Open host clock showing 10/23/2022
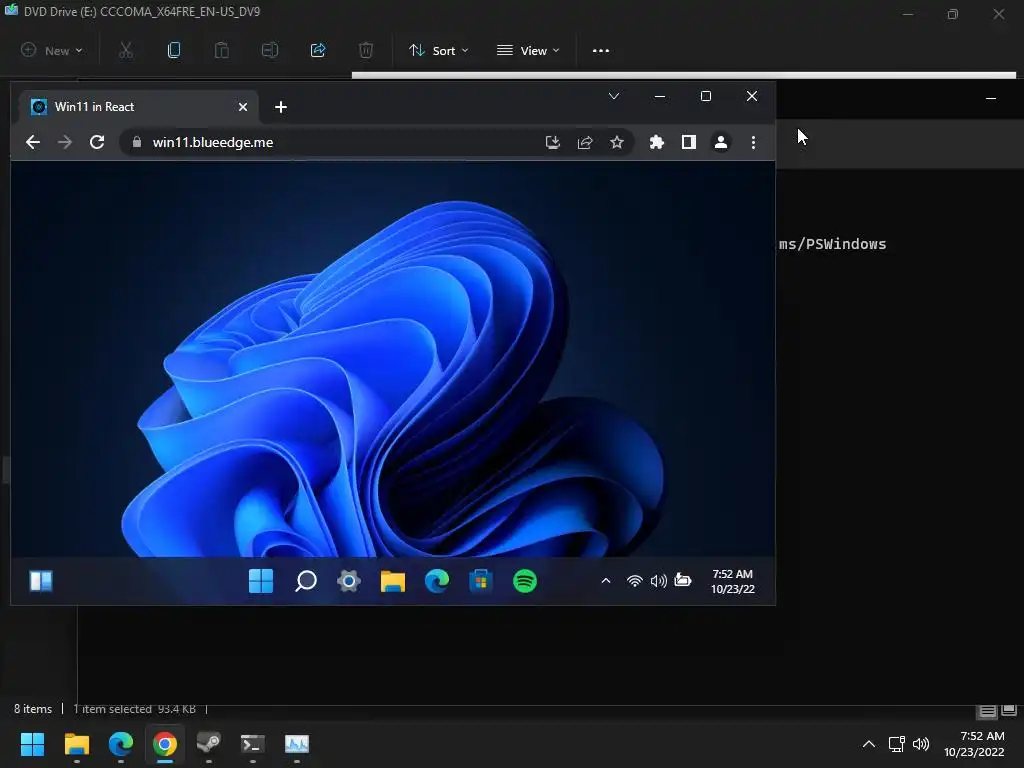 coord(974,744)
